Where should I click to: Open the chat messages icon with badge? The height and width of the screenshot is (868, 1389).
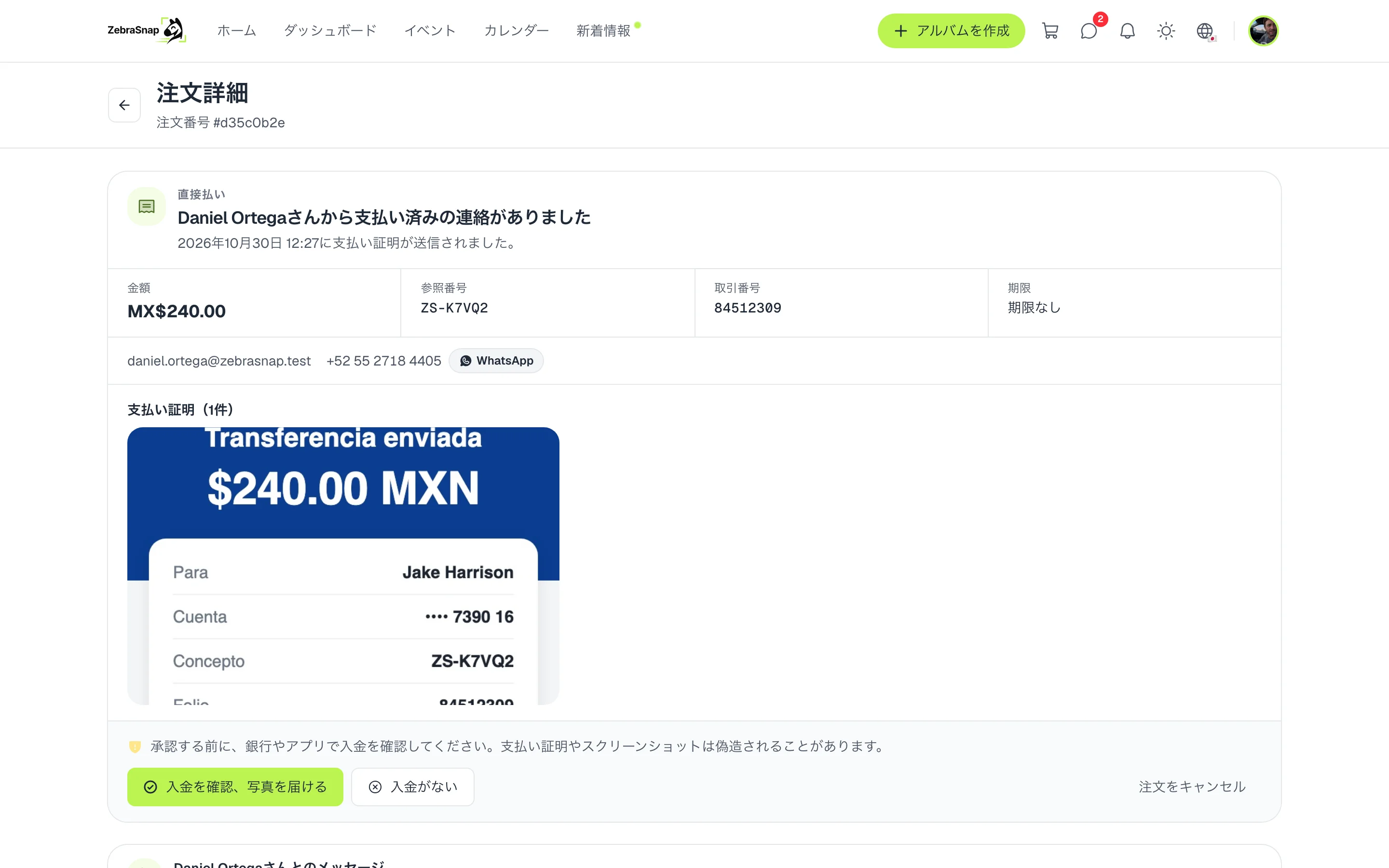click(x=1089, y=31)
